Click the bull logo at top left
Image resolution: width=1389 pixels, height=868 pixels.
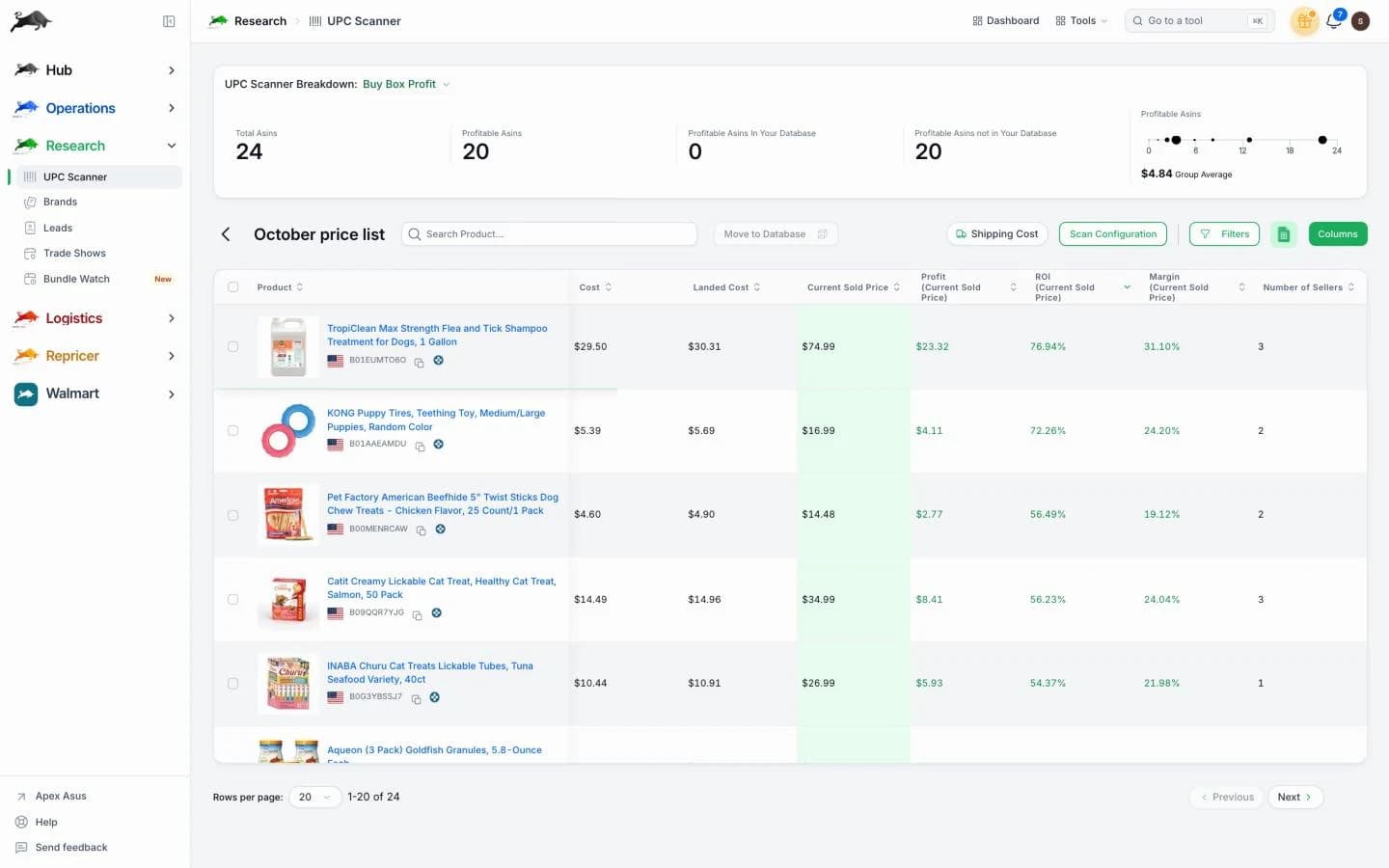point(31,21)
